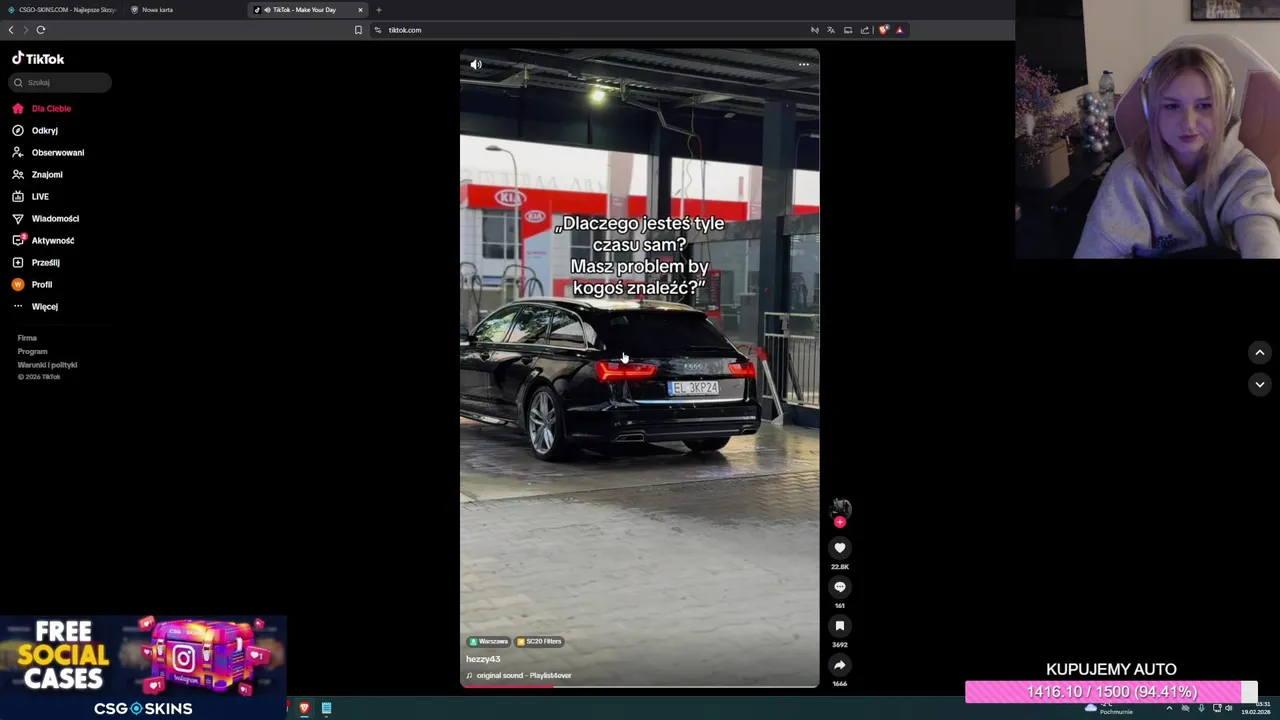Open the Odkryj page

pyautogui.click(x=36, y=130)
